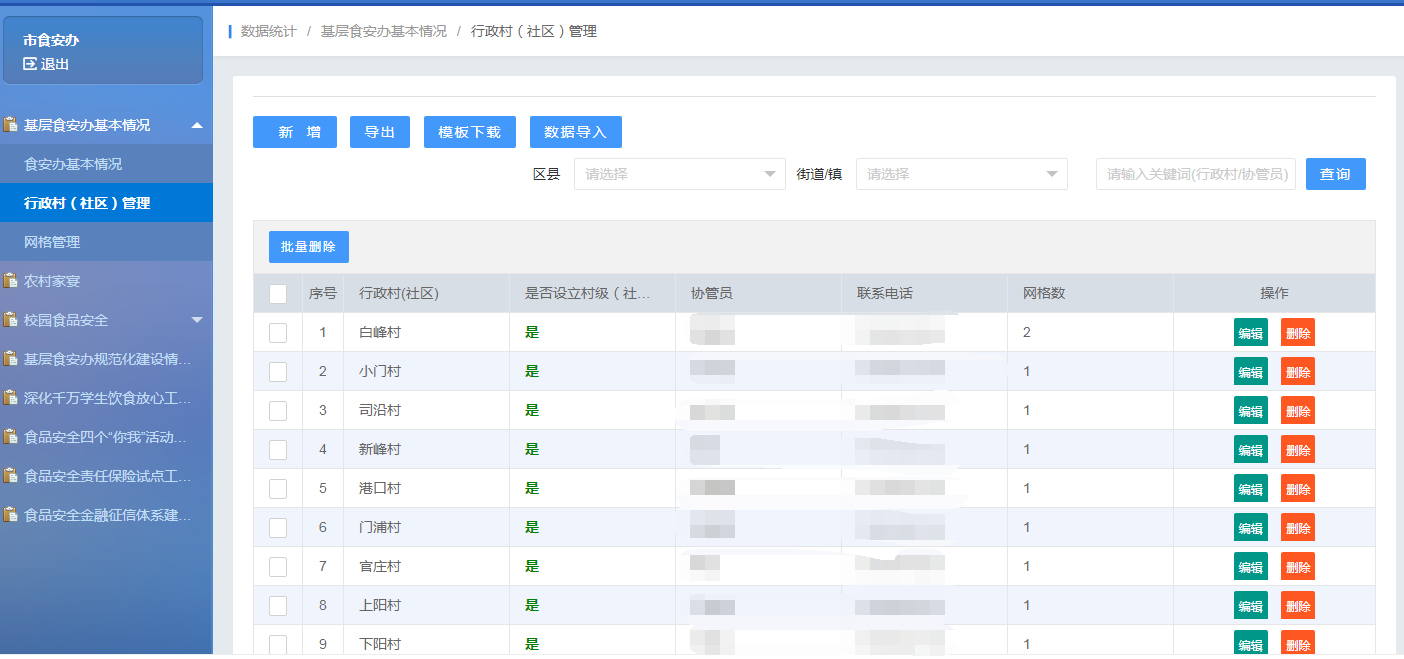Click clipboard icon next to 食品安全四个"你我"活动

pyautogui.click(x=11, y=437)
